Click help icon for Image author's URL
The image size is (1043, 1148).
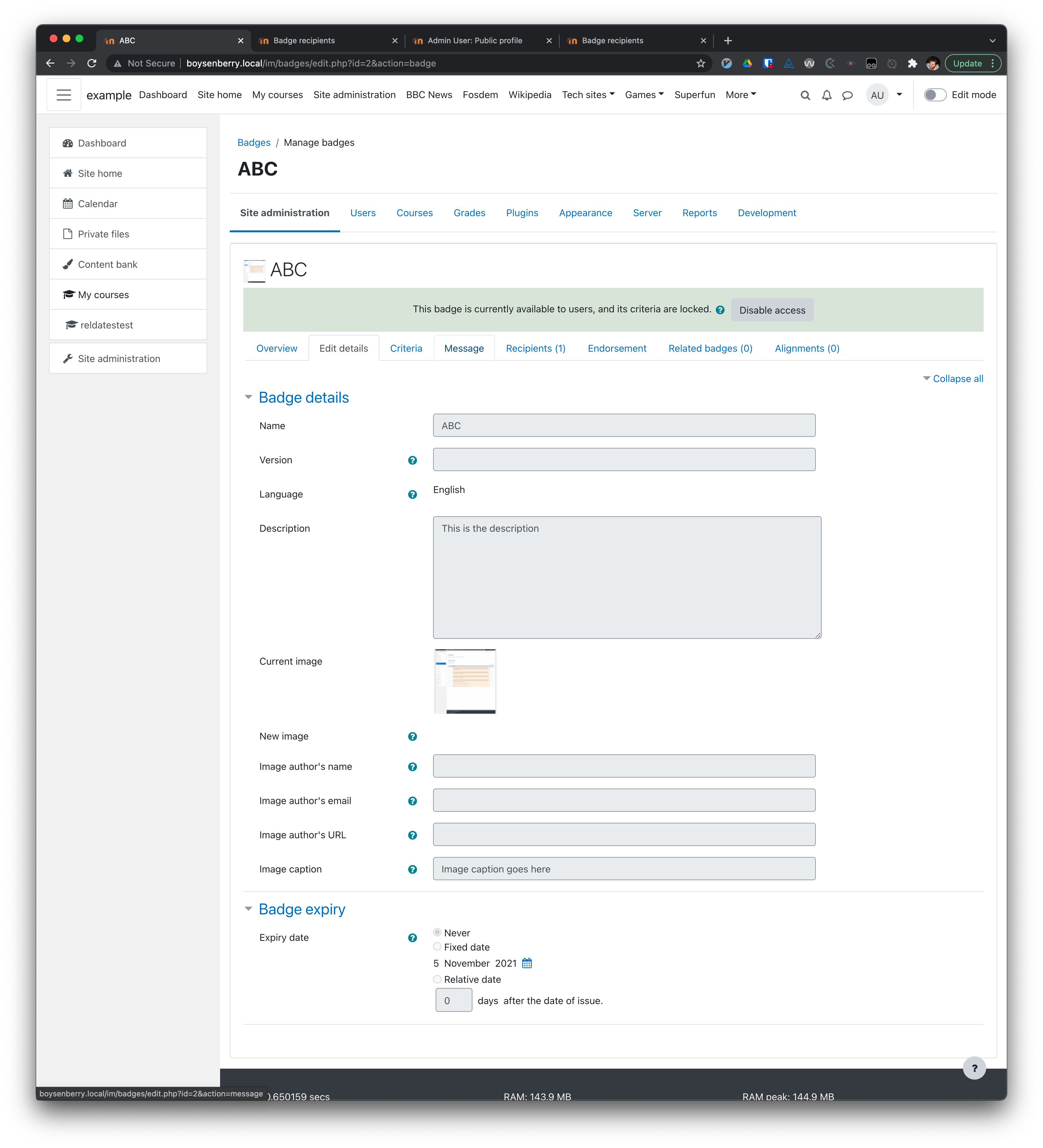click(x=412, y=835)
